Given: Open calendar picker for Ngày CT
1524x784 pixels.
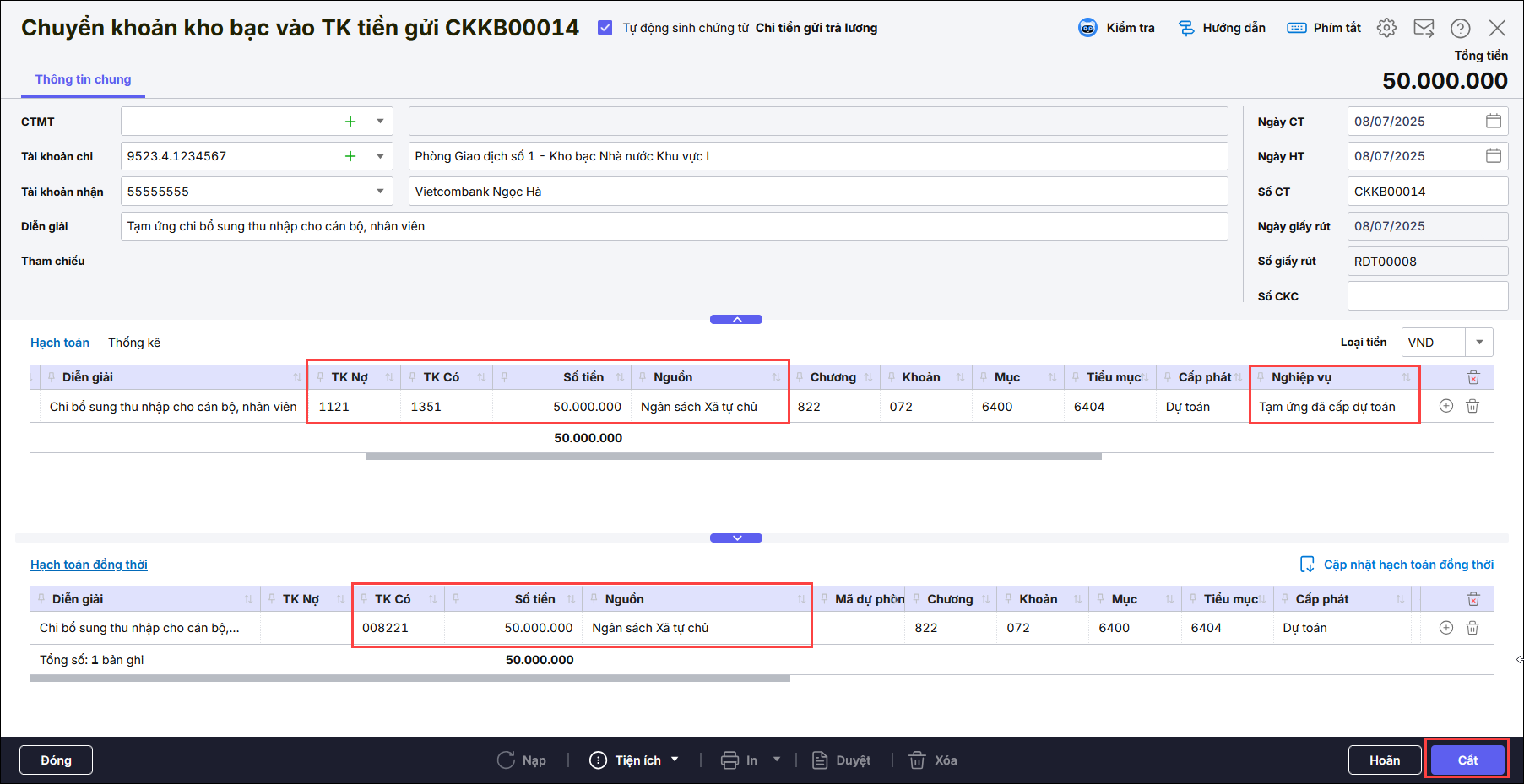Looking at the screenshot, I should (1493, 122).
